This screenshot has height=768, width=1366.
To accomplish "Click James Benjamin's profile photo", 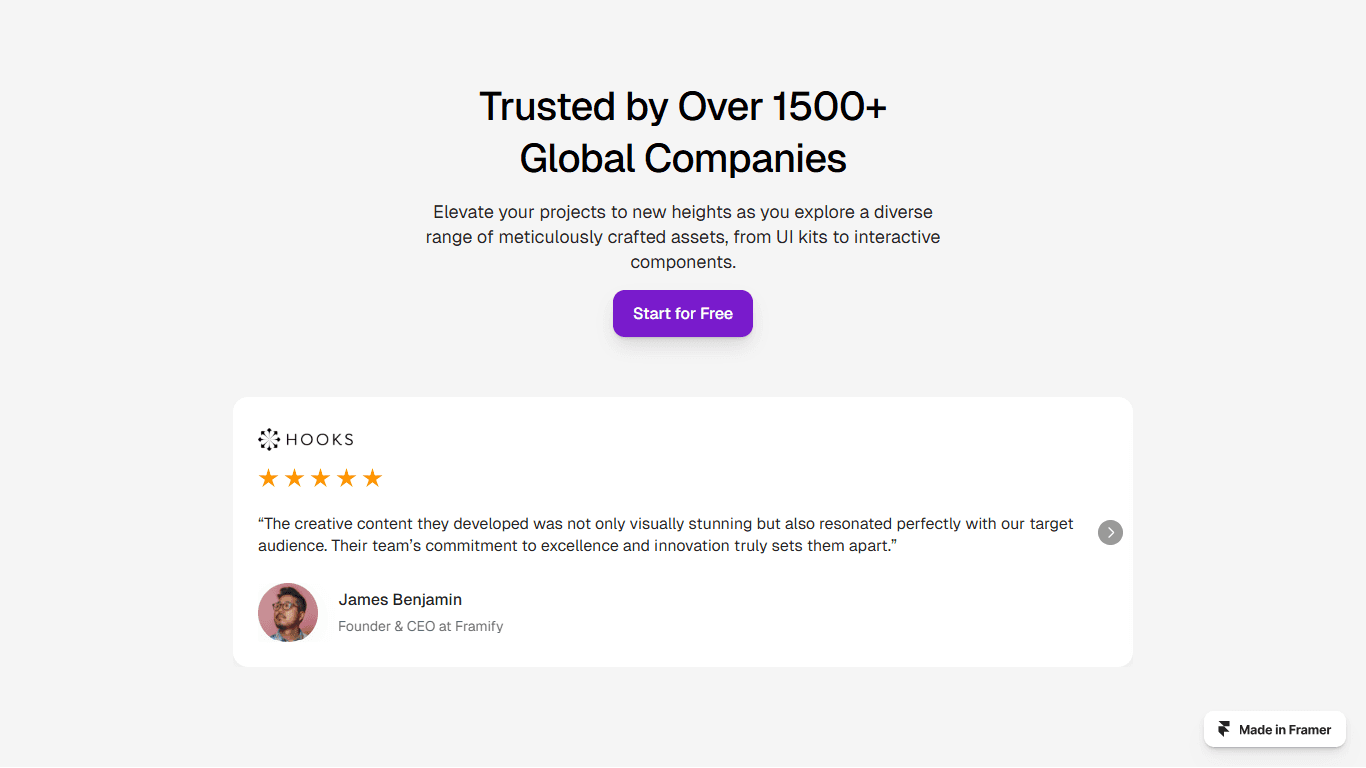I will tap(288, 612).
